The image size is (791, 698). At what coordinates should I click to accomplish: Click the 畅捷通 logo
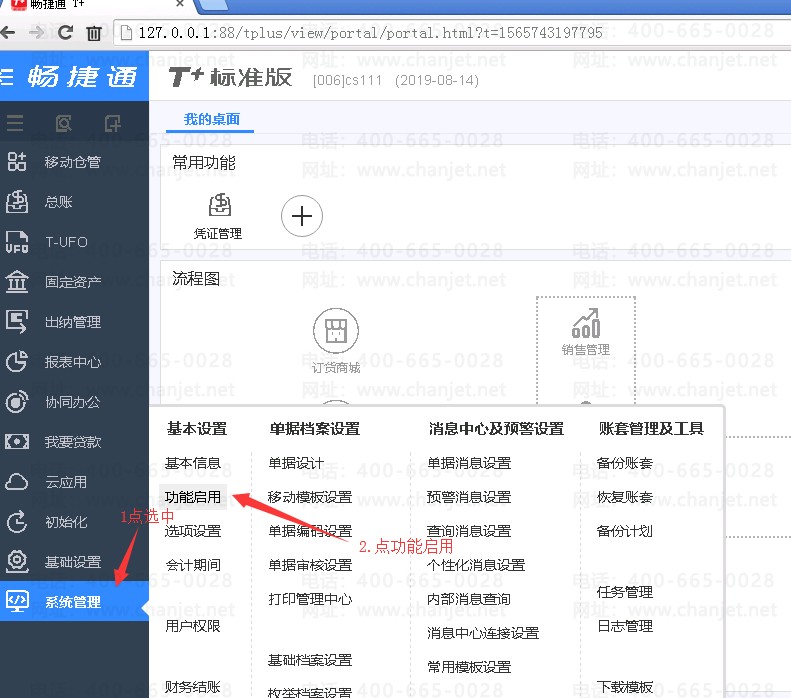[82, 77]
